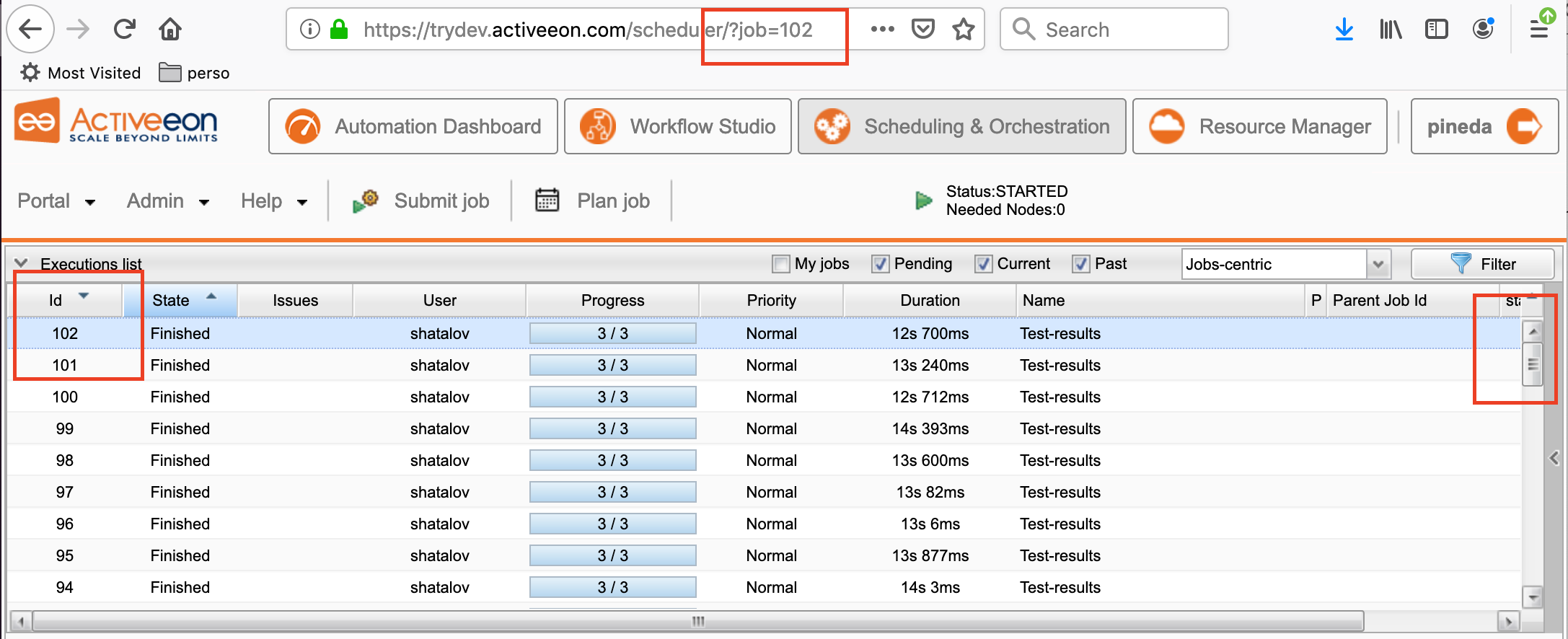Viewport: 1568px width, 639px height.
Task: Open the Firefox account icon
Action: [x=1483, y=29]
